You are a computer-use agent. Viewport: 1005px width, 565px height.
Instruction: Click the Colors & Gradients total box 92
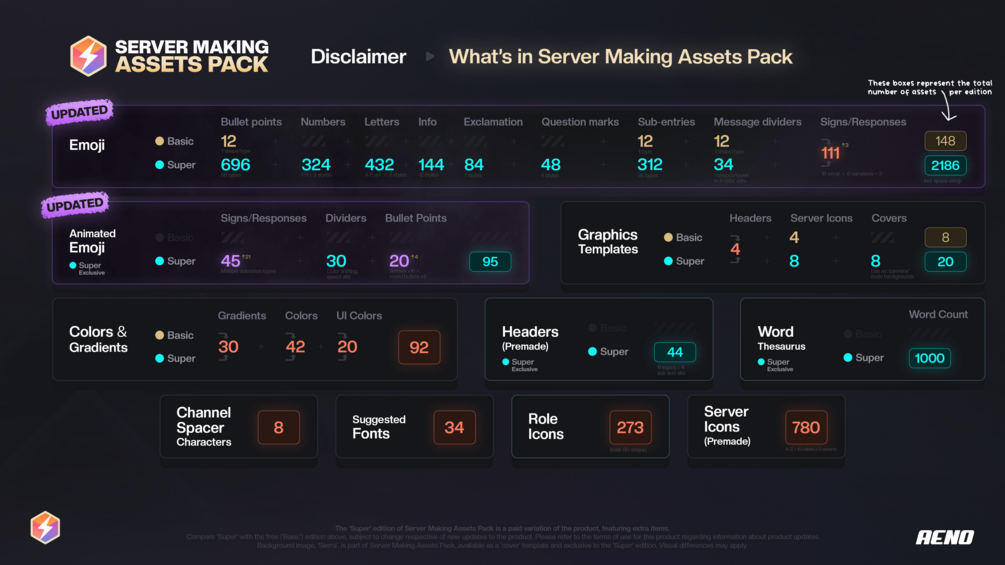pos(419,347)
